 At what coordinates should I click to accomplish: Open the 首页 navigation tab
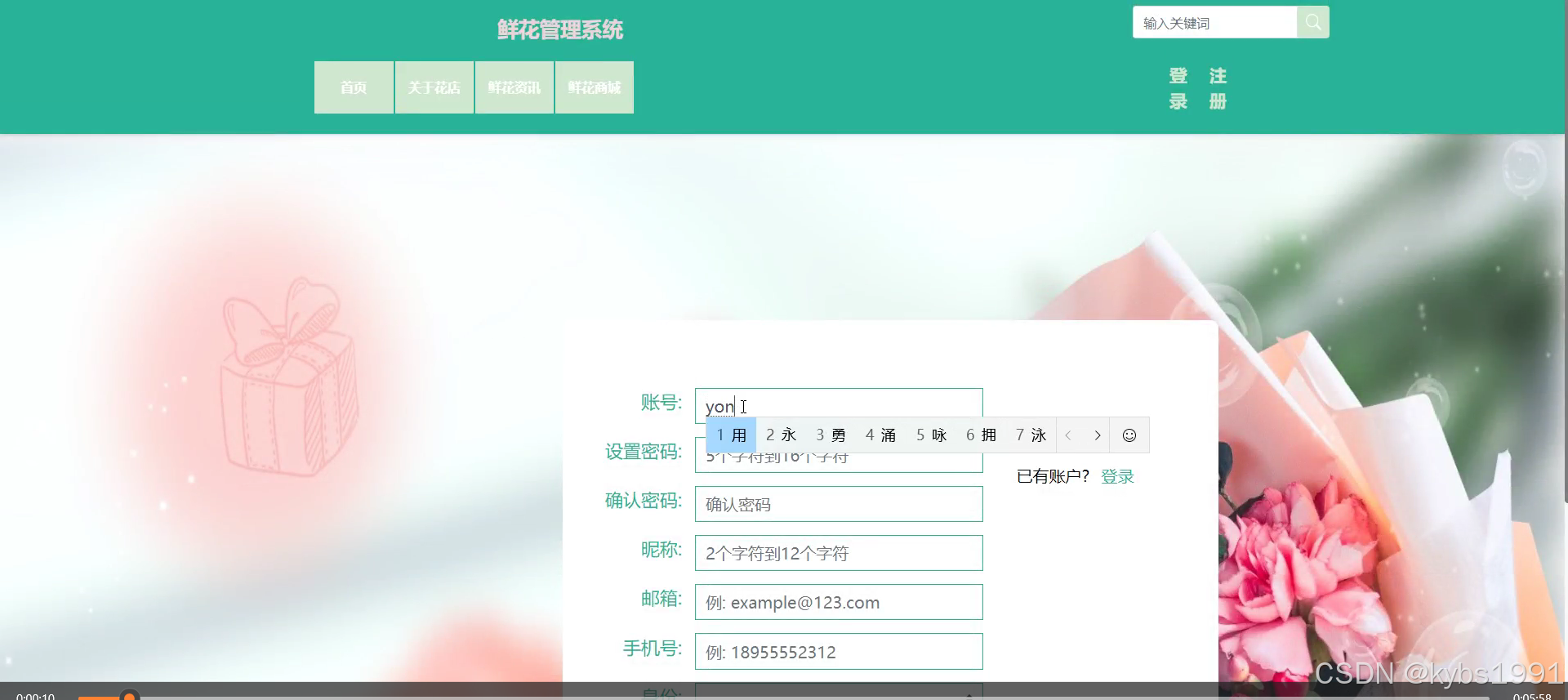coord(354,87)
